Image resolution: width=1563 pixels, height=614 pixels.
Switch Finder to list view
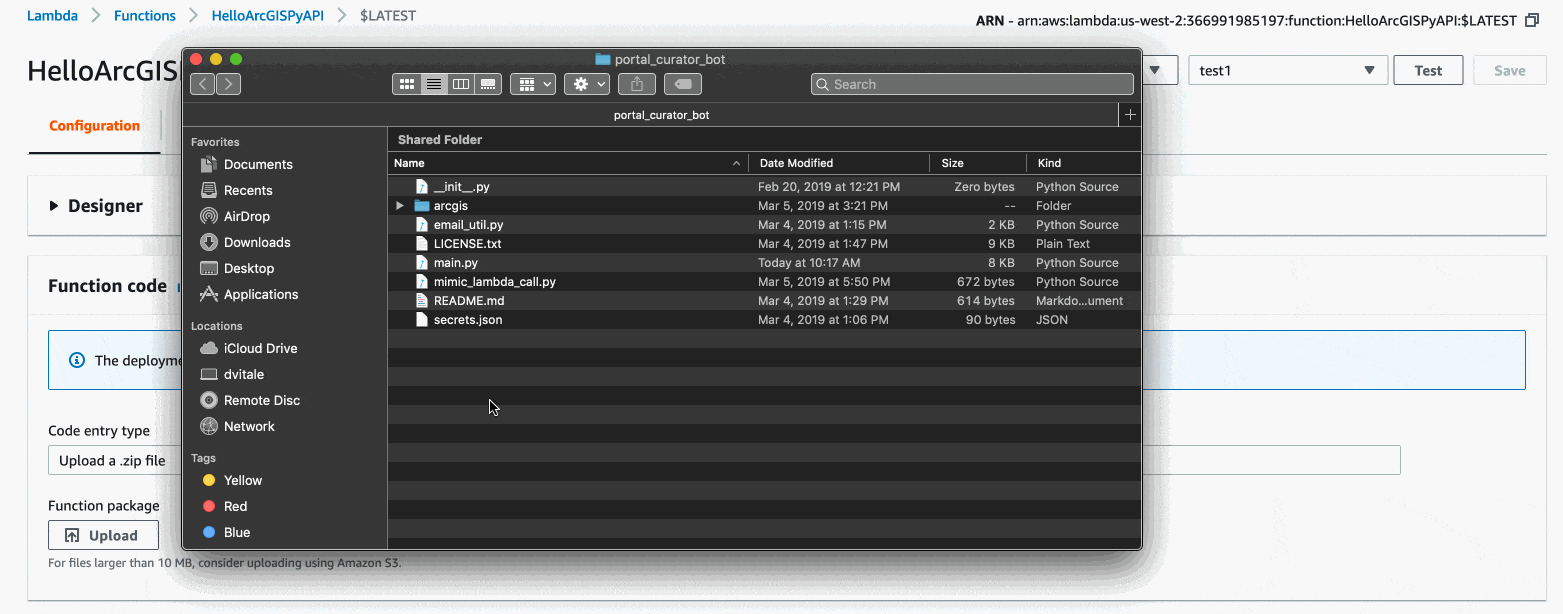(x=434, y=84)
